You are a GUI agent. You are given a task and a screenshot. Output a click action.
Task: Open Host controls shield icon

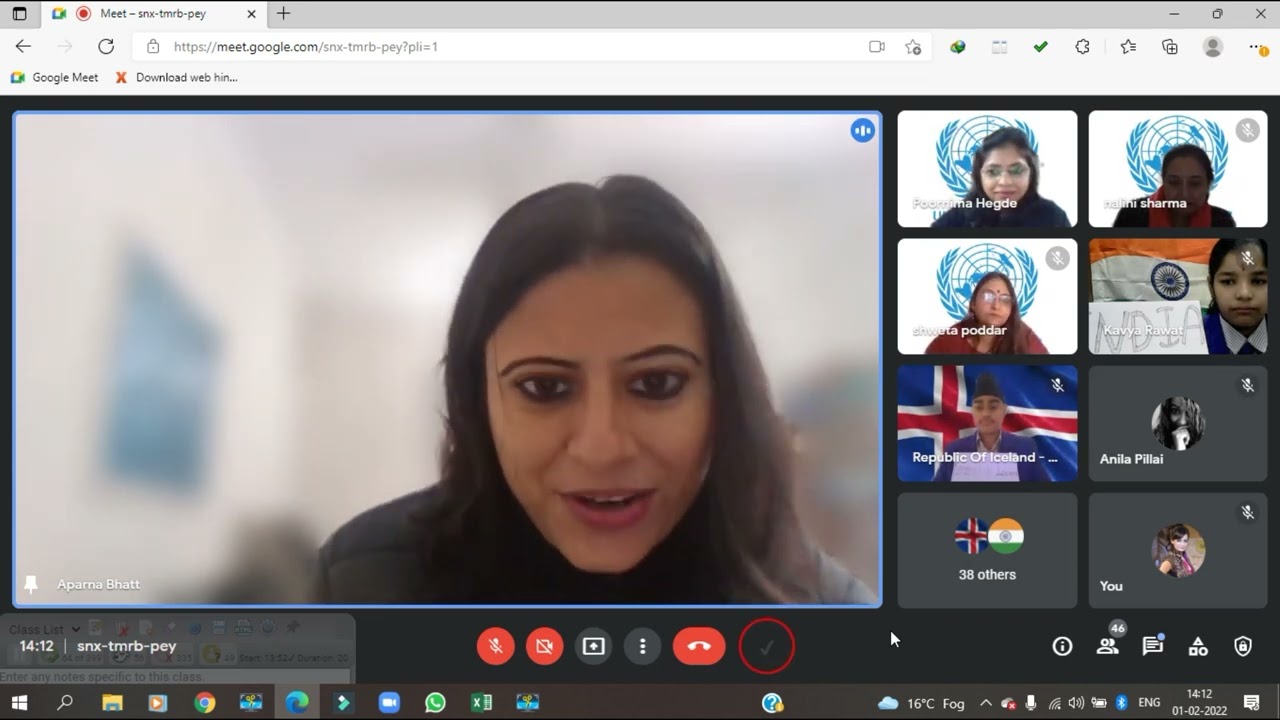coord(1243,646)
